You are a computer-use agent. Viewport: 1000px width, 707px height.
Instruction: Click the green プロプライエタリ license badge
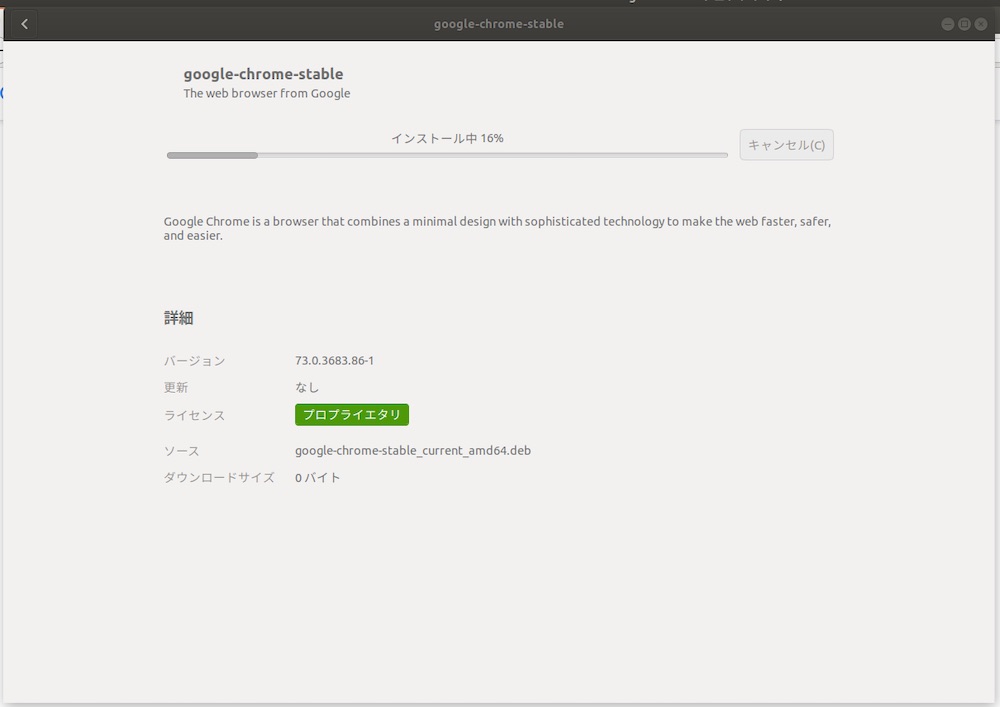[x=351, y=414]
